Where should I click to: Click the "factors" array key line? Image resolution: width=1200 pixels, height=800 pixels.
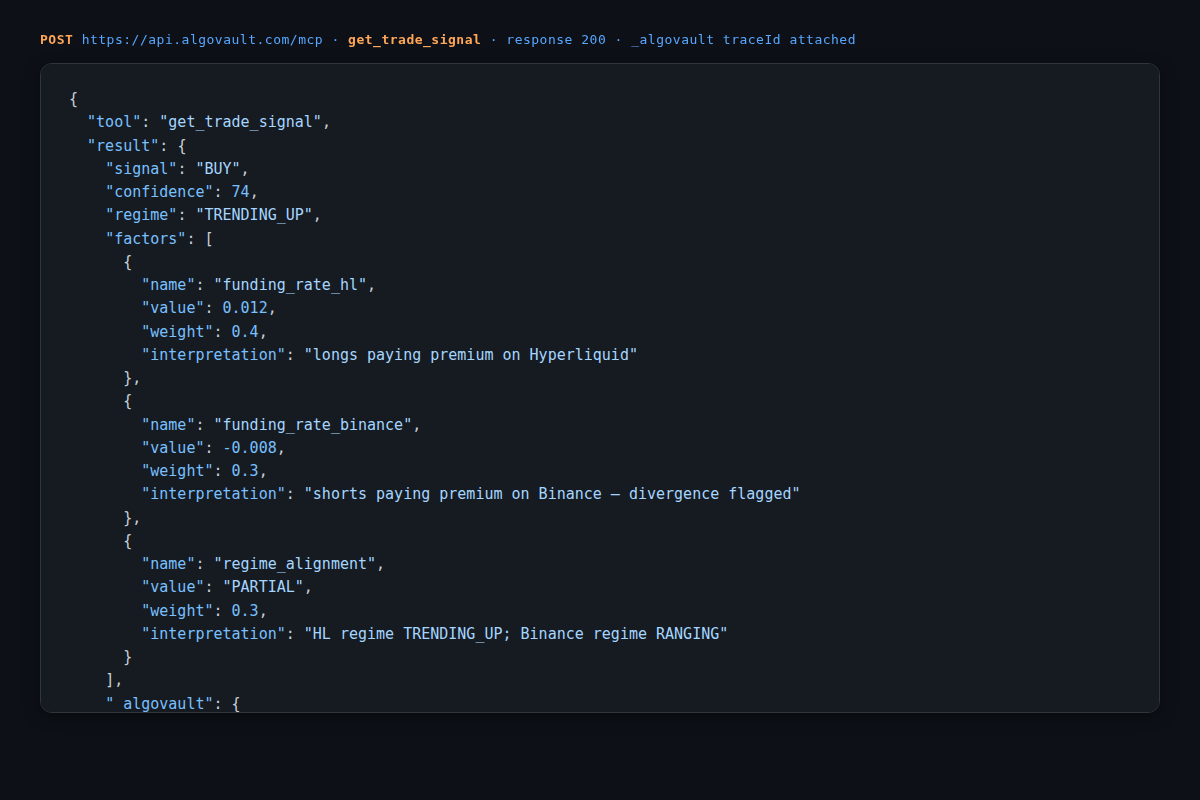[x=159, y=238]
